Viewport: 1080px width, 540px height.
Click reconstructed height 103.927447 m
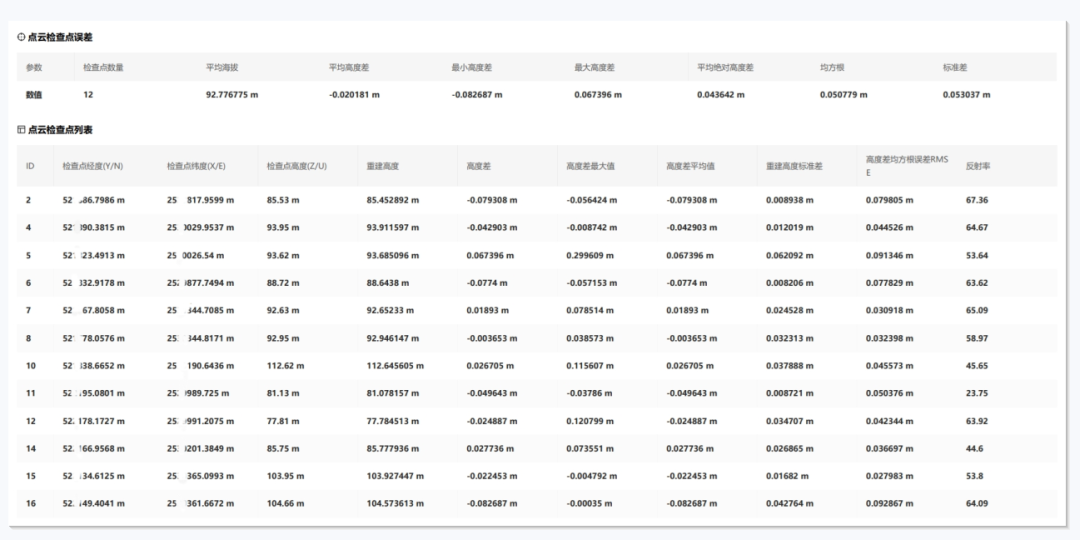coord(395,476)
